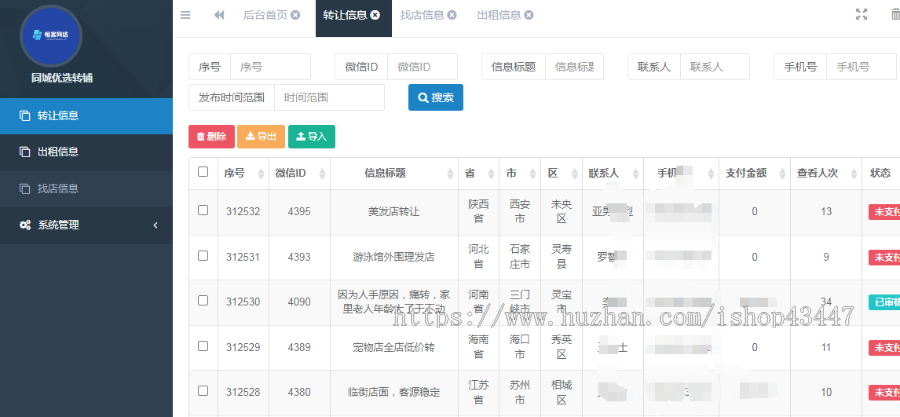Click the orange 导出 button
This screenshot has width=900, height=417.
(x=261, y=137)
